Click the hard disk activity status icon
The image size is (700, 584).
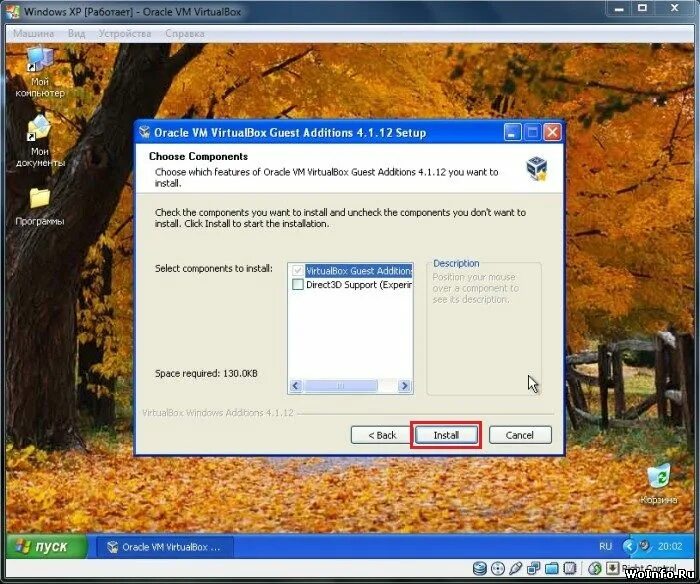[479, 568]
